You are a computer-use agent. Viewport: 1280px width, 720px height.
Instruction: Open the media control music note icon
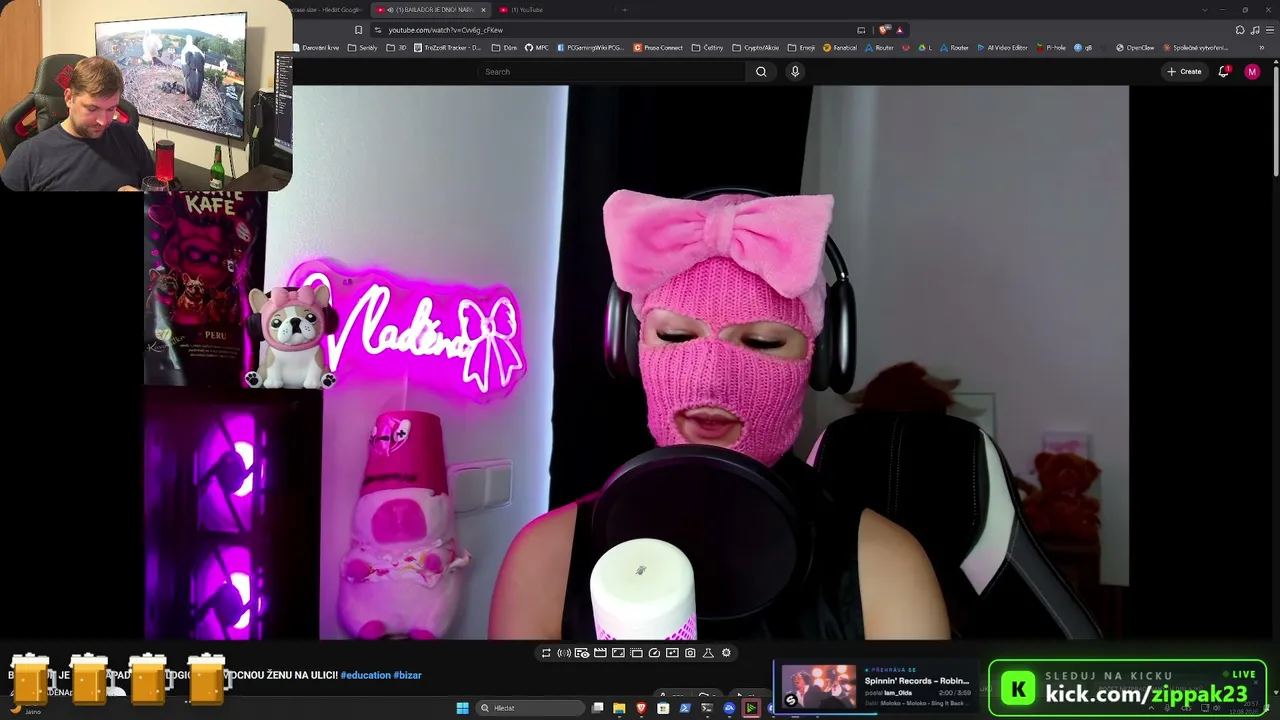click(1255, 30)
